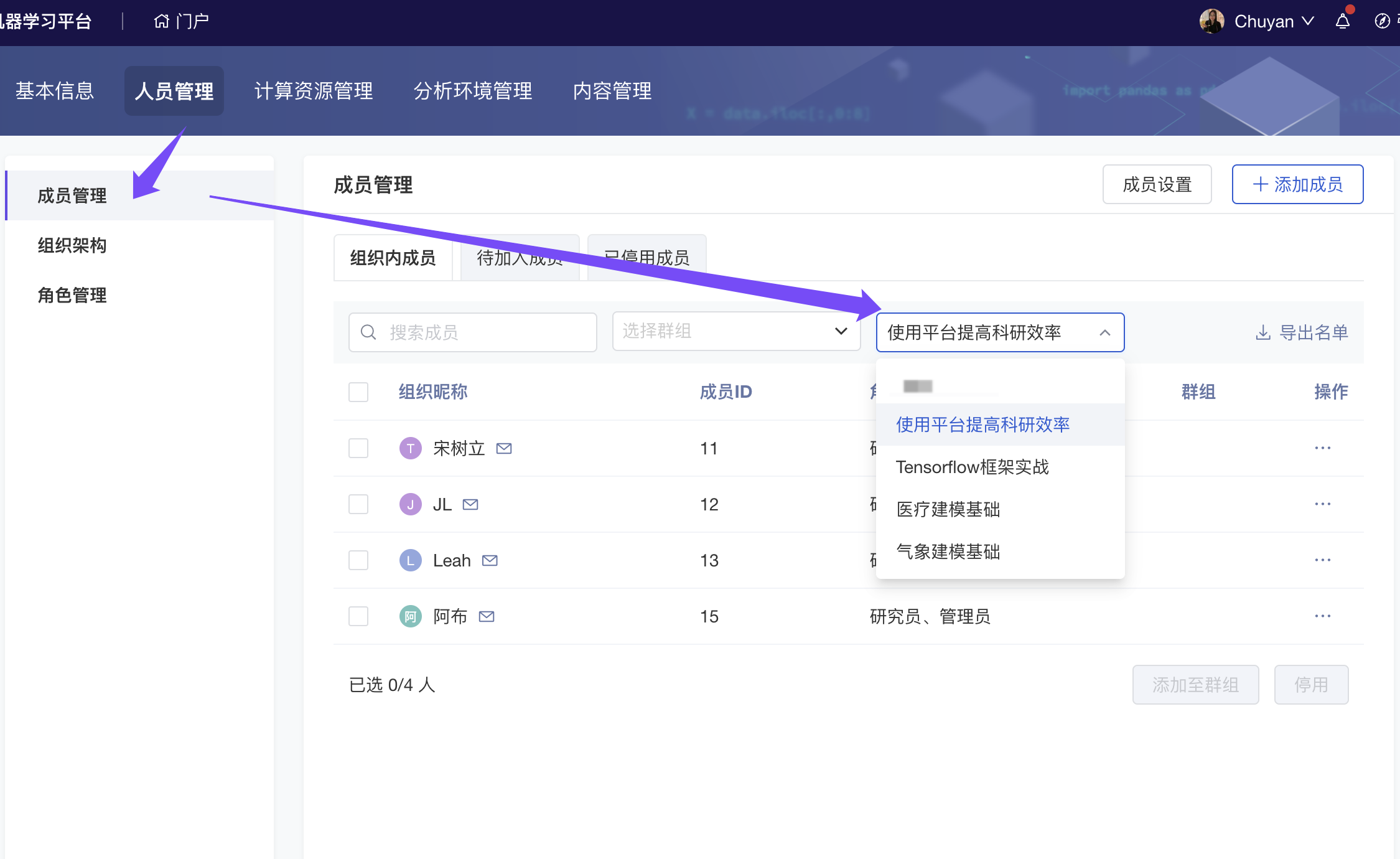Click Chuyan's profile avatar
Screen dimensions: 1400x859
point(1211,22)
